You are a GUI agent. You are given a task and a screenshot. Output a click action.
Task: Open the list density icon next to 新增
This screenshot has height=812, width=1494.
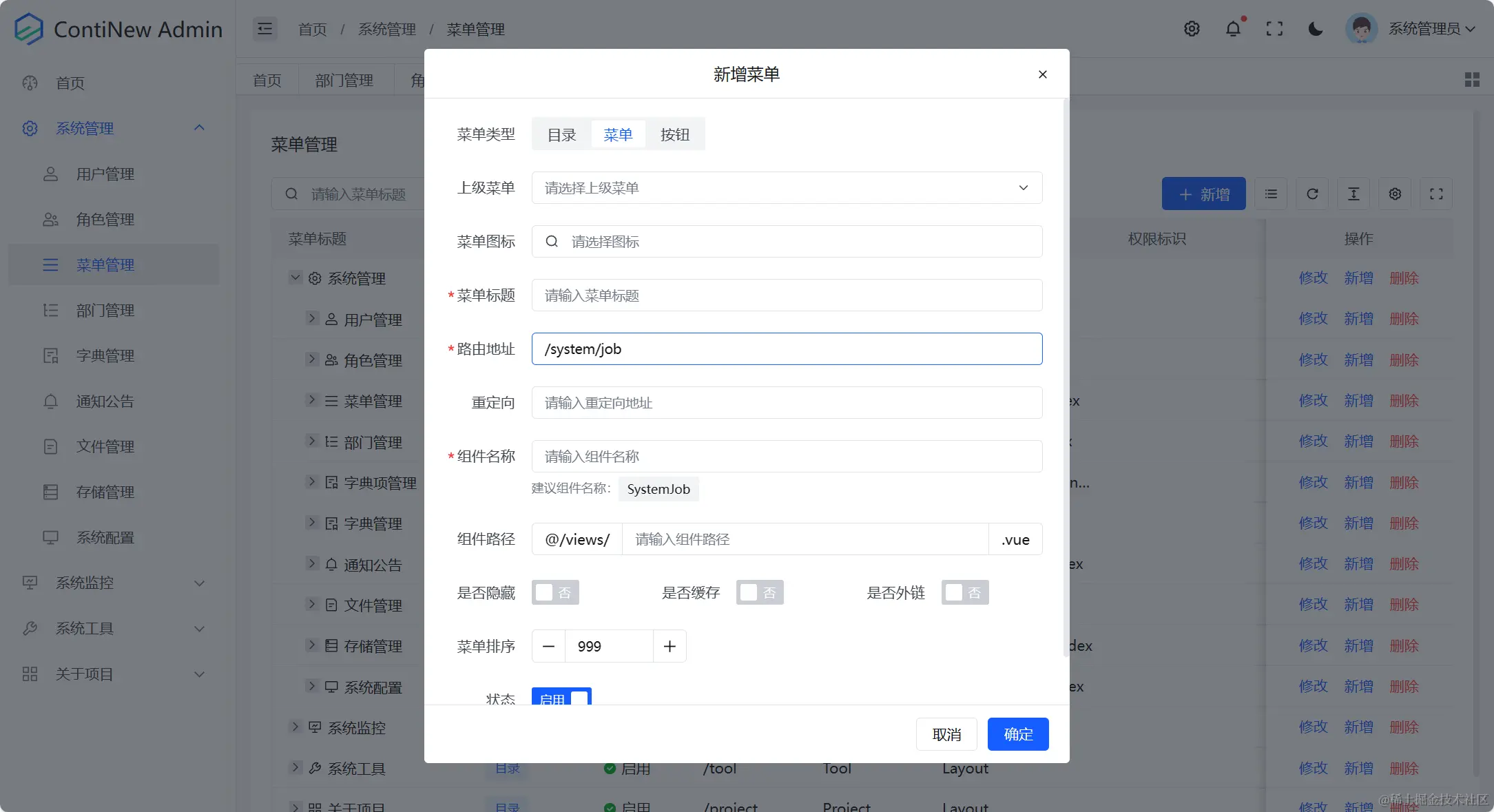click(x=1271, y=194)
